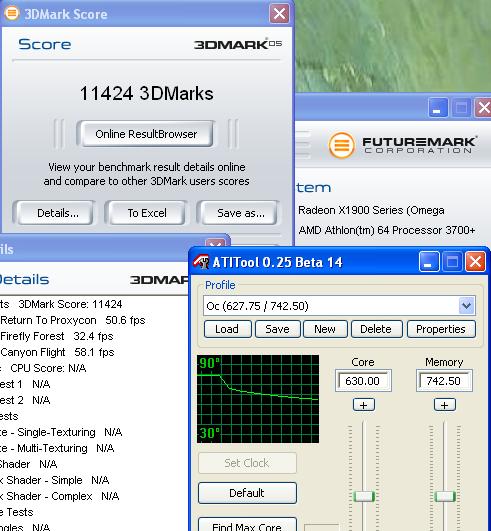The image size is (491, 531).
Task: Increase Core clock with plus button
Action: click(363, 405)
